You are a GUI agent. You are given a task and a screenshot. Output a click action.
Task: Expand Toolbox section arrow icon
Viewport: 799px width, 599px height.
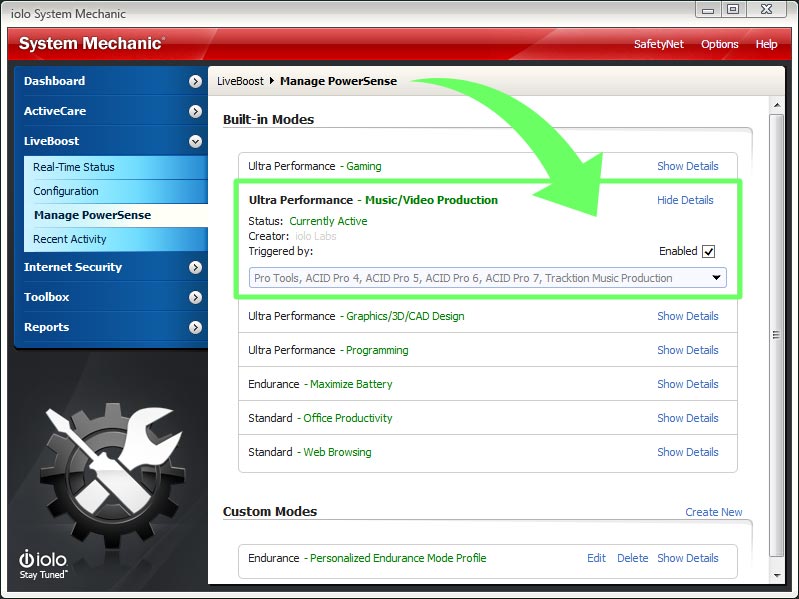click(195, 297)
